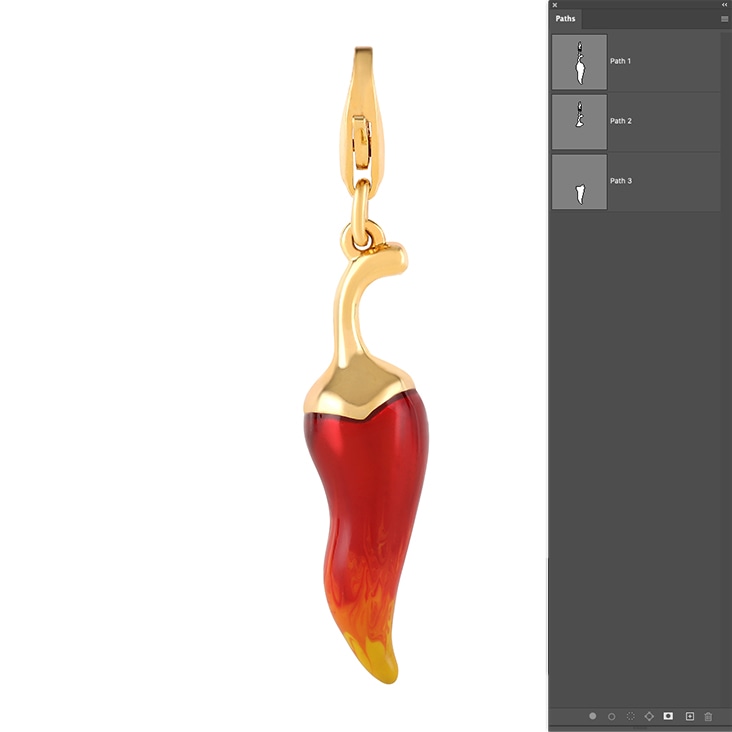Make work path from selection
Screen dimensions: 732x732
pyautogui.click(x=650, y=716)
